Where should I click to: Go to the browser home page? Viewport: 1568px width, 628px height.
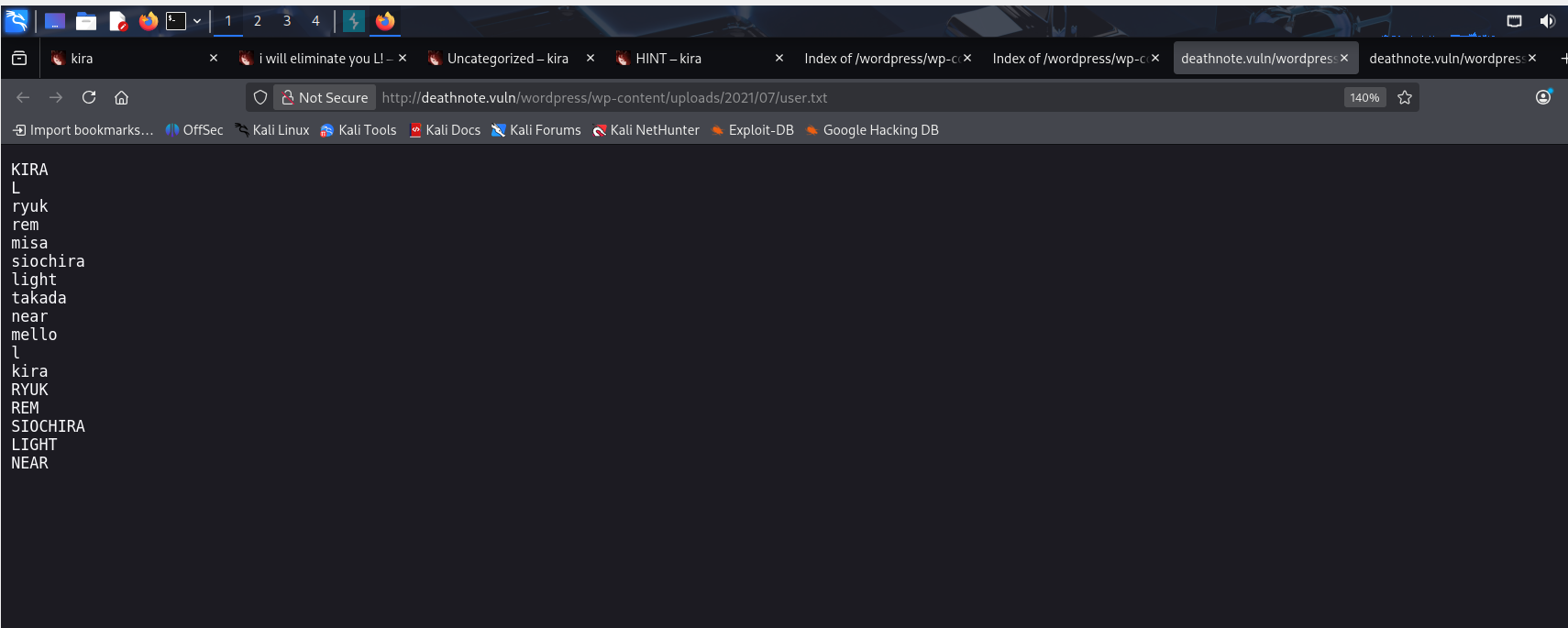[121, 97]
